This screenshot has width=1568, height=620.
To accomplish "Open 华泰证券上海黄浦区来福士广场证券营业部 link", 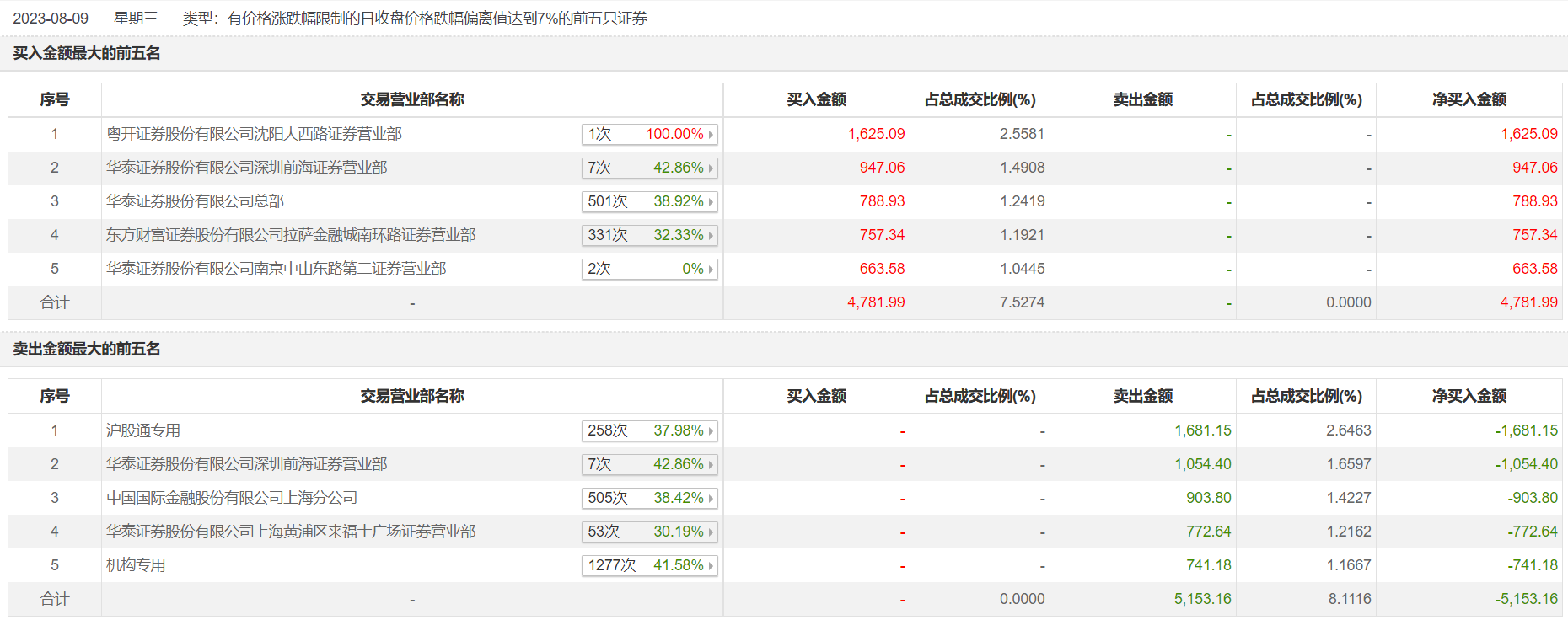I will [291, 532].
